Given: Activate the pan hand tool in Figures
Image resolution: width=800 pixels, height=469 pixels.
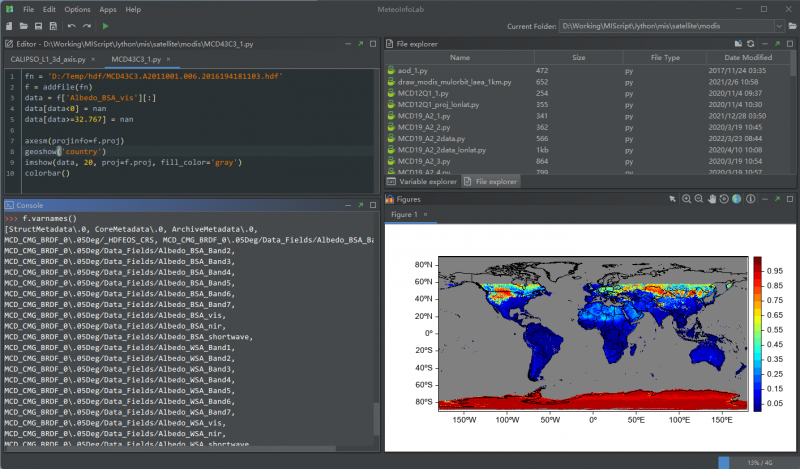Looking at the screenshot, I should pyautogui.click(x=711, y=200).
